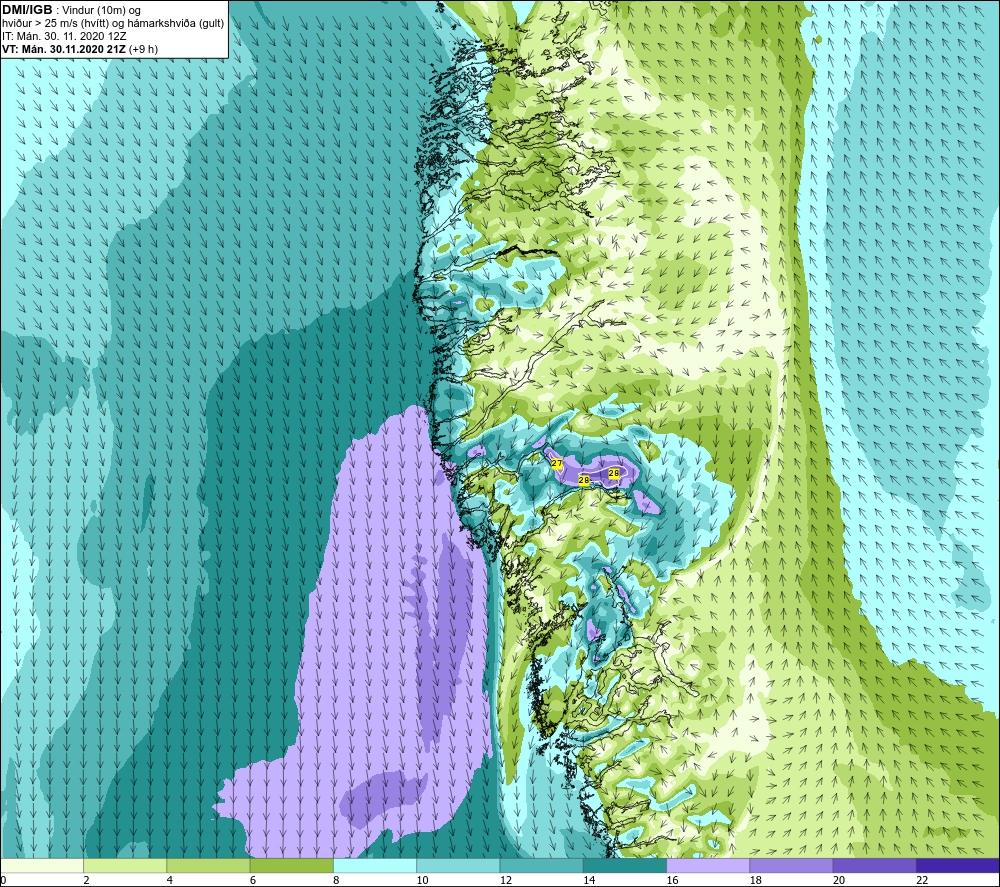Click the yellow gust label reading 27

(x=557, y=464)
